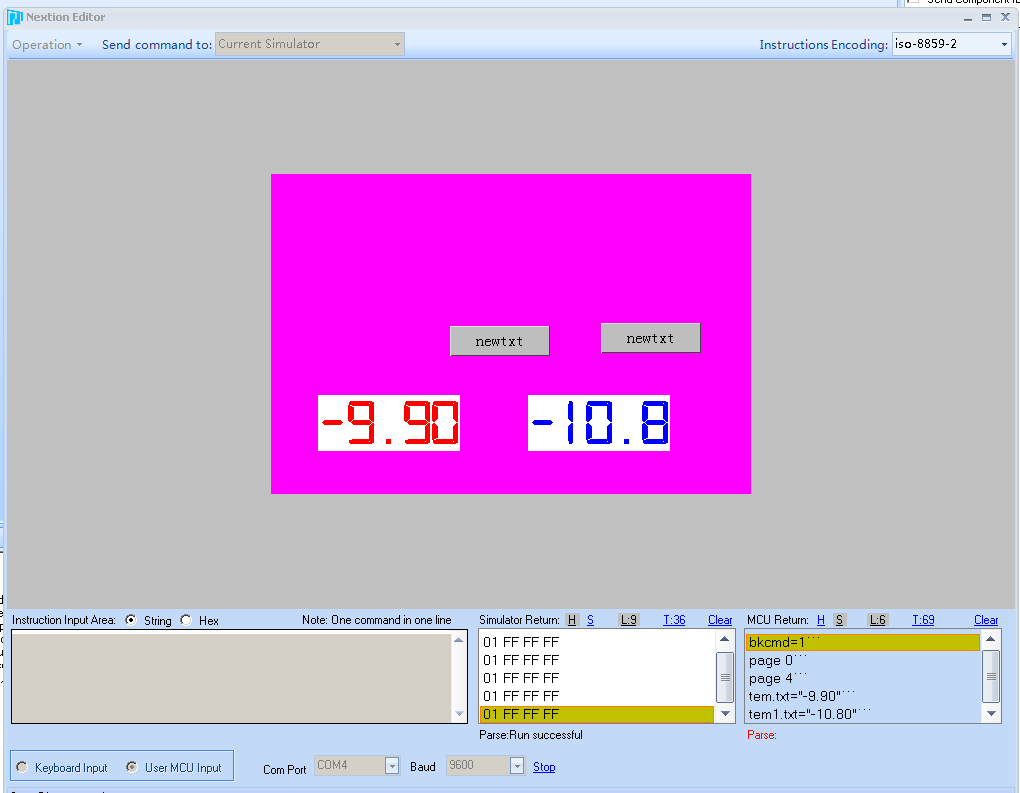This screenshot has width=1020, height=793.
Task: Click the Simulator Return scrollbar thumb
Action: pos(725,677)
